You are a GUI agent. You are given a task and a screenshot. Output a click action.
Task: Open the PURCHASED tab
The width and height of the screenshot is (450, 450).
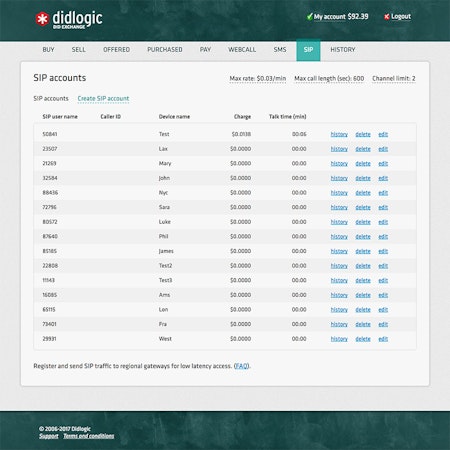(165, 50)
